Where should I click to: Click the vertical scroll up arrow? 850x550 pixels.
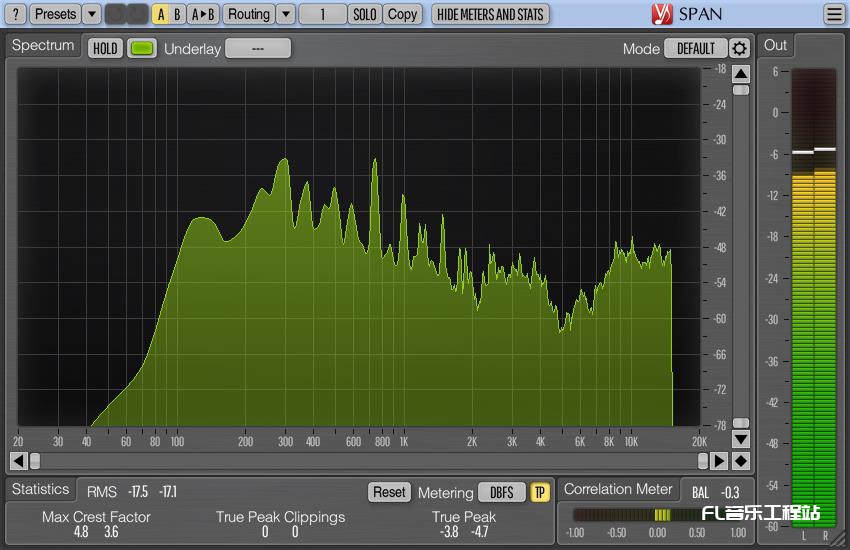(x=740, y=74)
